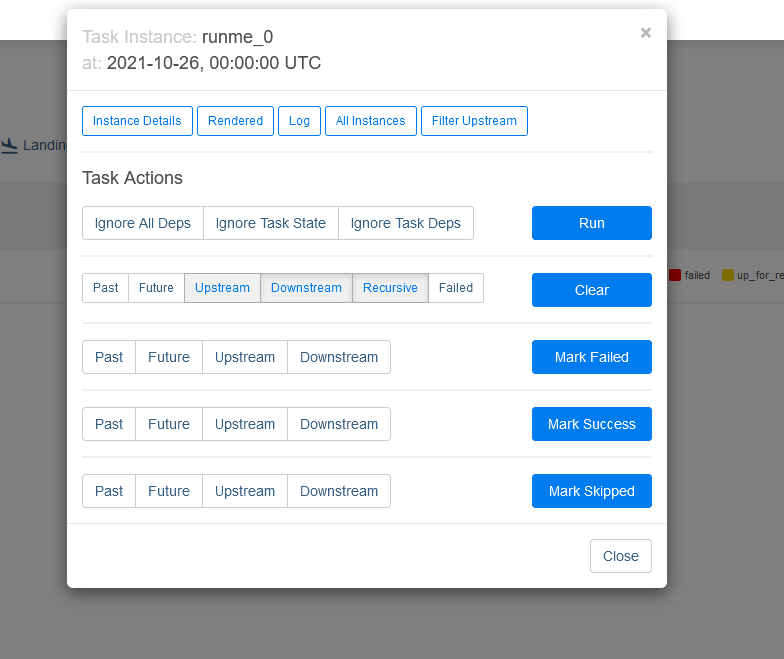Click the Close button in the footer
The width and height of the screenshot is (784, 659).
pos(620,556)
